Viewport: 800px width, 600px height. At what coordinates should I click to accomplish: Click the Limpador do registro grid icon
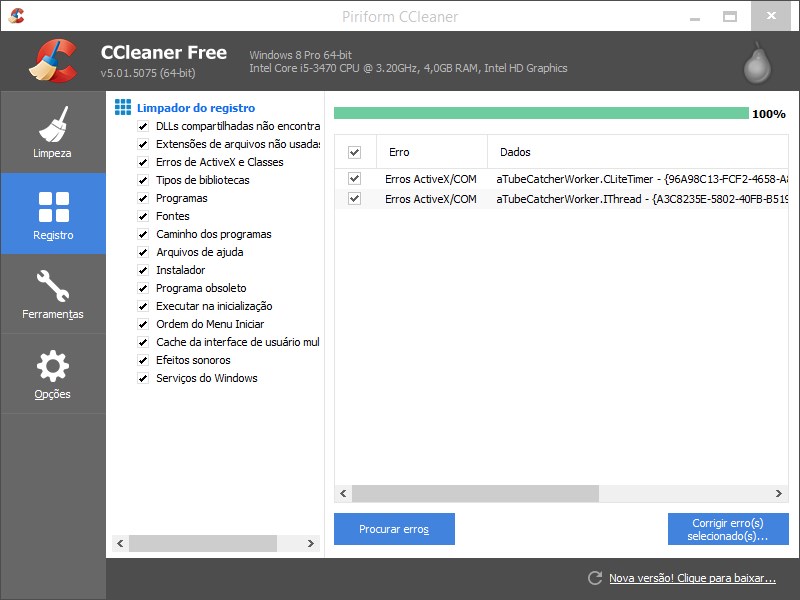(122, 107)
